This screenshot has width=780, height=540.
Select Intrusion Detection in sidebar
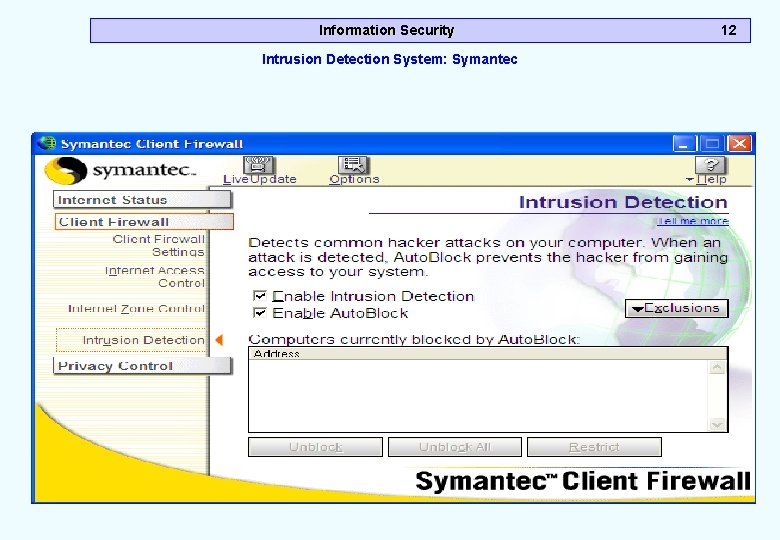pyautogui.click(x=131, y=340)
